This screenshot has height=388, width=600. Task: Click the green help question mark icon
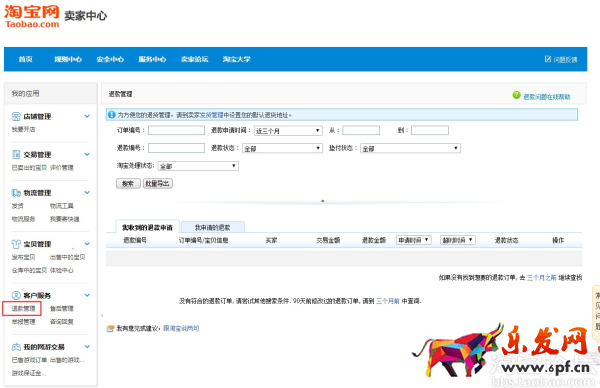click(517, 95)
